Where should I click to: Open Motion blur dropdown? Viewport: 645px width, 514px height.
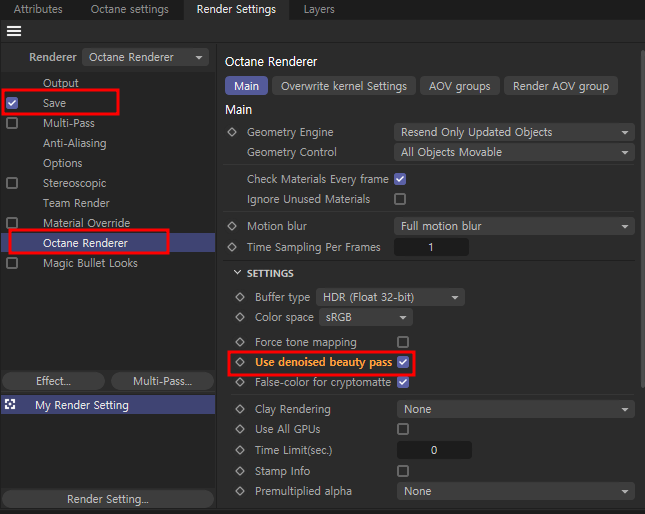pyautogui.click(x=514, y=226)
